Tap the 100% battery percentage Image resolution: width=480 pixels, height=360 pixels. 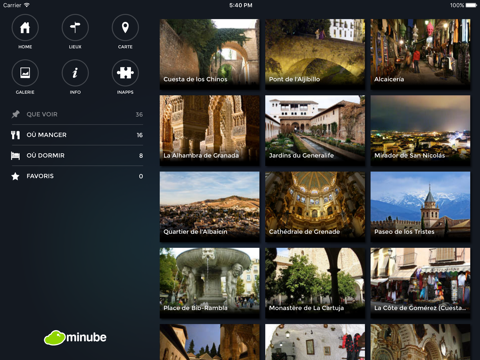[x=457, y=5]
